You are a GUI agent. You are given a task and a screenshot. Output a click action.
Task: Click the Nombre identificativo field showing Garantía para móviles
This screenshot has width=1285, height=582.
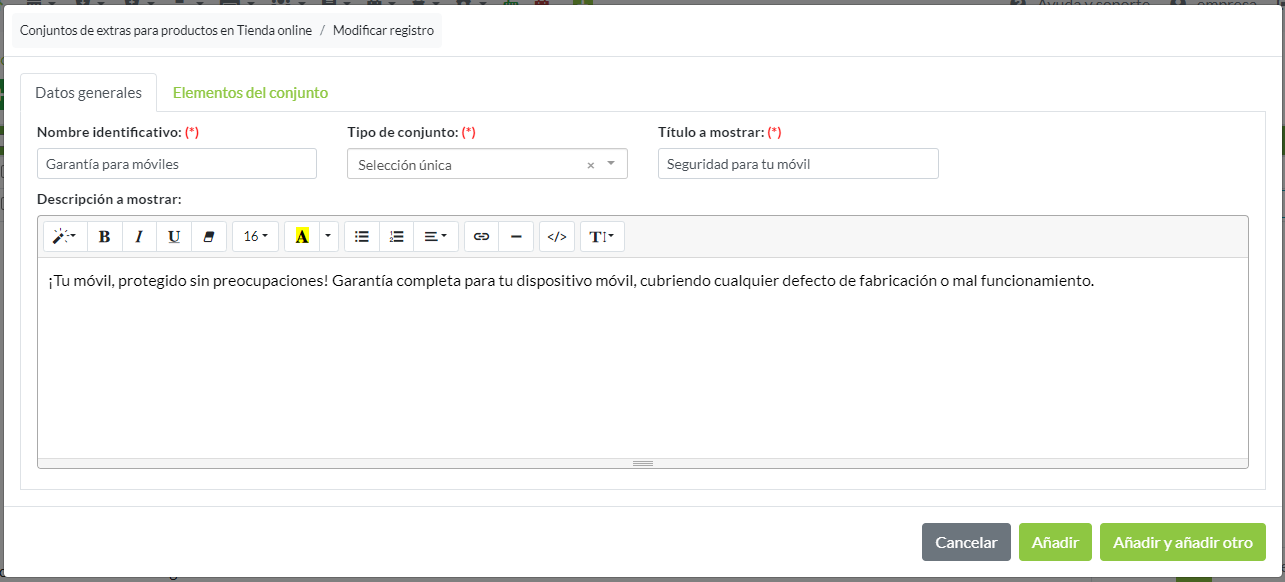[x=176, y=163]
